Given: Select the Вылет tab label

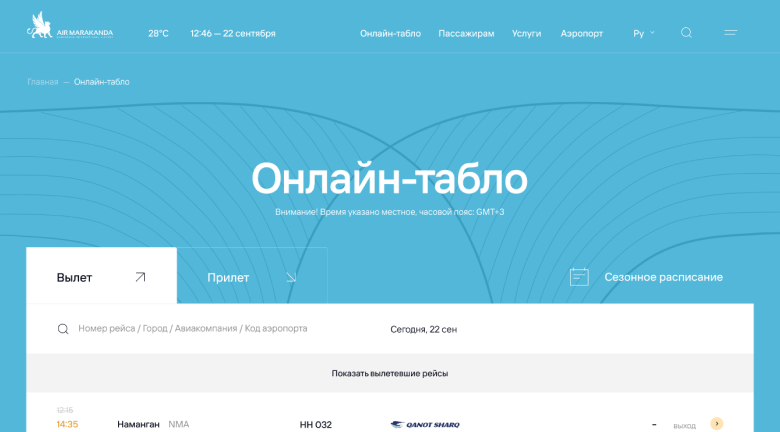Looking at the screenshot, I should (75, 277).
